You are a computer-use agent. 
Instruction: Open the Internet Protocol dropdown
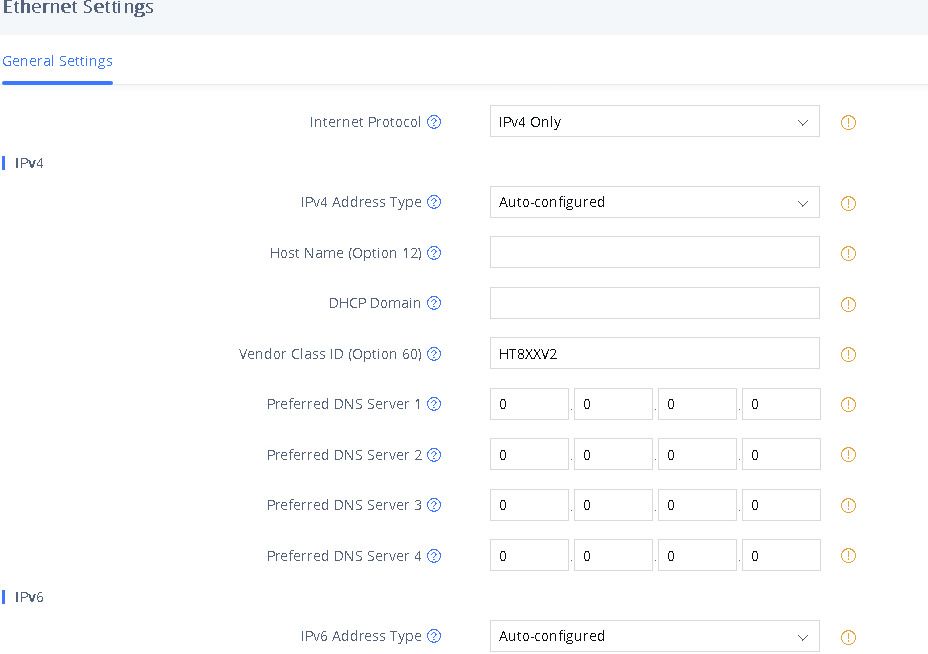tap(654, 122)
